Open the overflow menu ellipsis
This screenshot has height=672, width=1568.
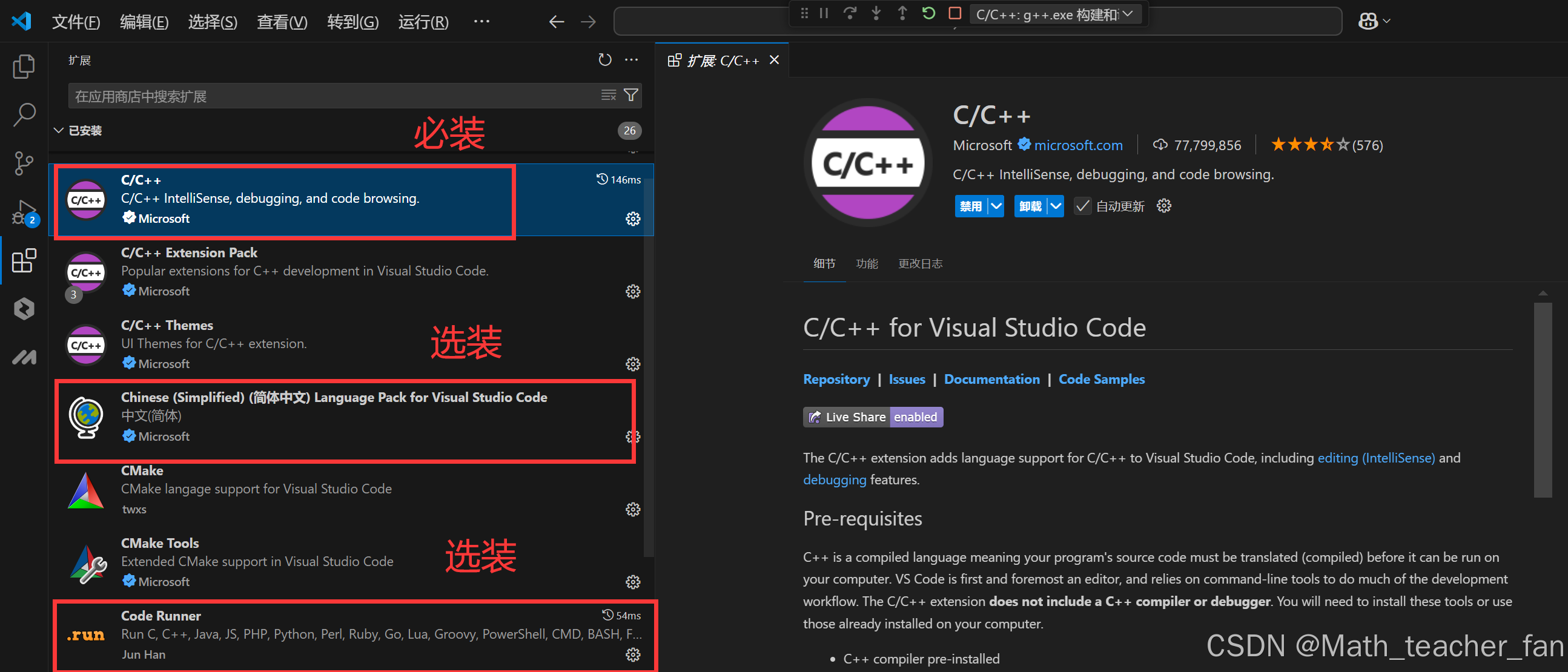481,21
